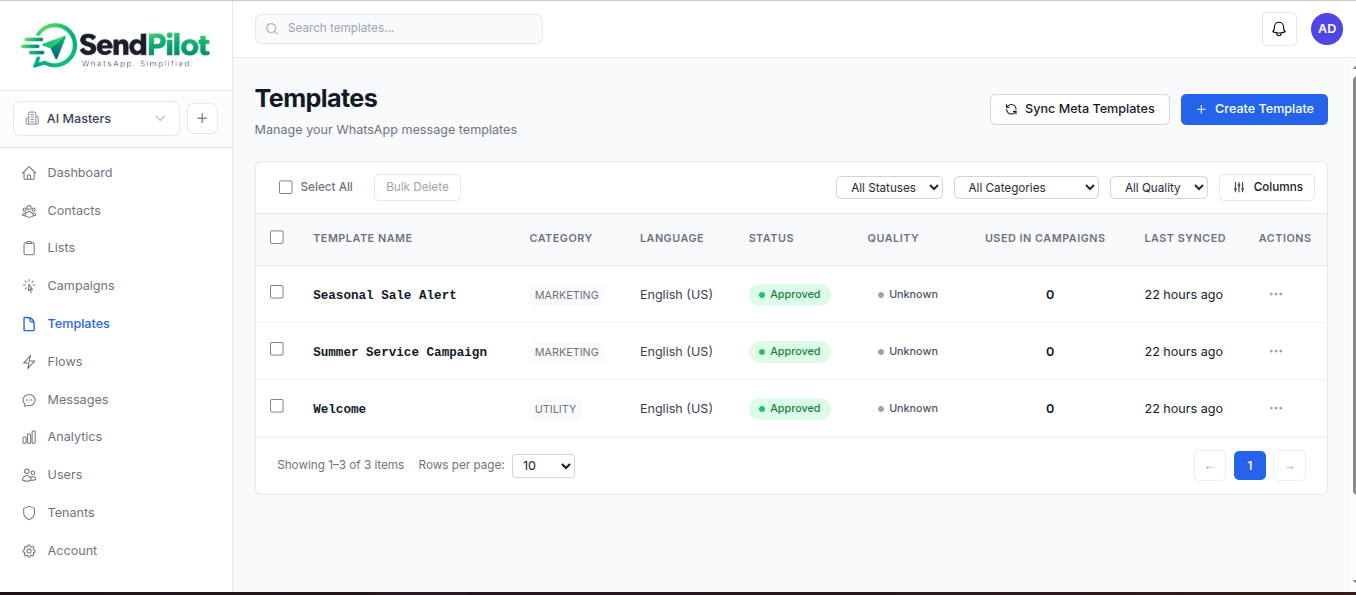Click the Dashboard home icon
This screenshot has width=1356, height=595.
29,173
